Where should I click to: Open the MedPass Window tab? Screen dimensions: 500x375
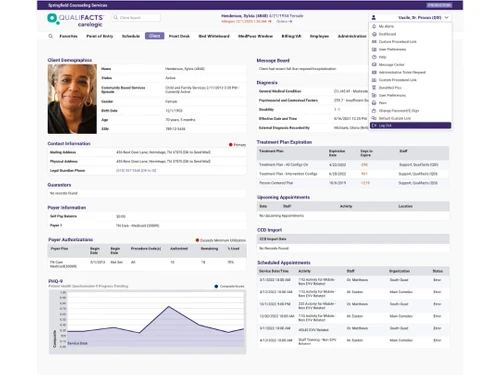click(255, 36)
